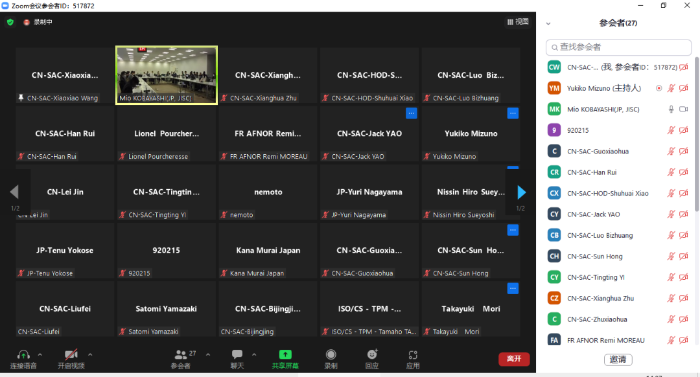Click the view layout icon at top right

(518, 21)
